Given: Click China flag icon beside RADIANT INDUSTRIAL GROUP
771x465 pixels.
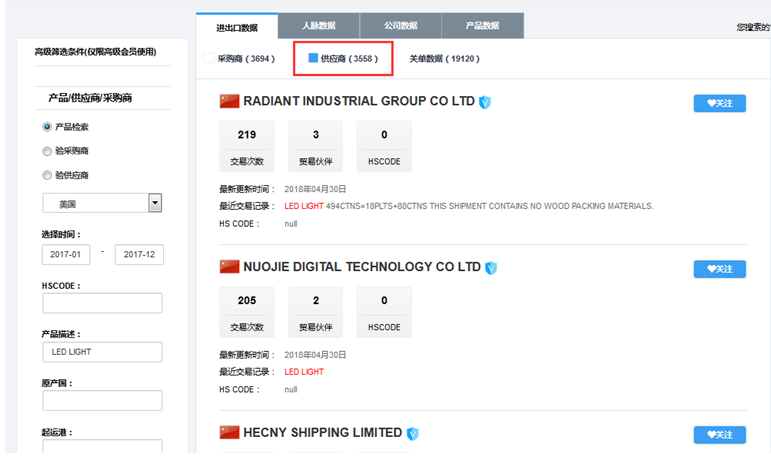Looking at the screenshot, I should point(229,101).
